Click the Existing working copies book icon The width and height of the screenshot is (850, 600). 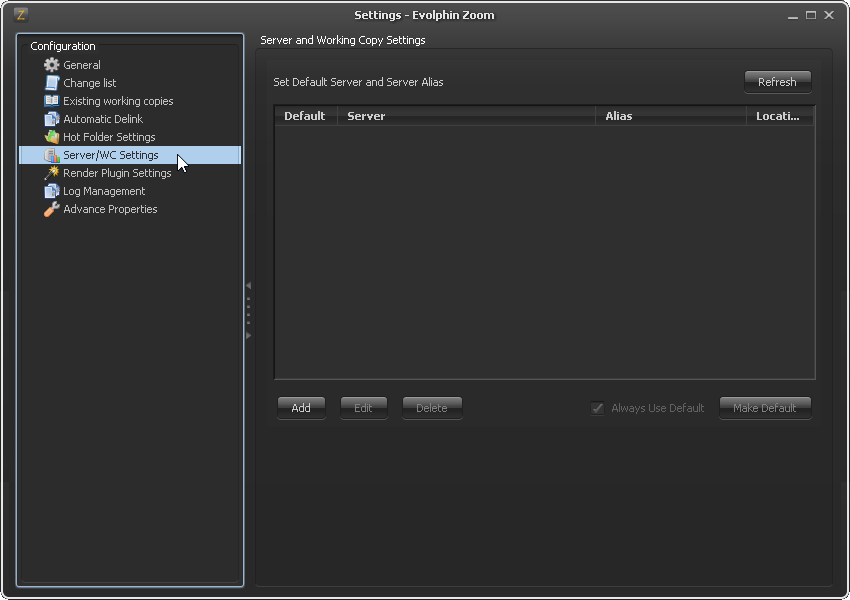click(x=51, y=101)
